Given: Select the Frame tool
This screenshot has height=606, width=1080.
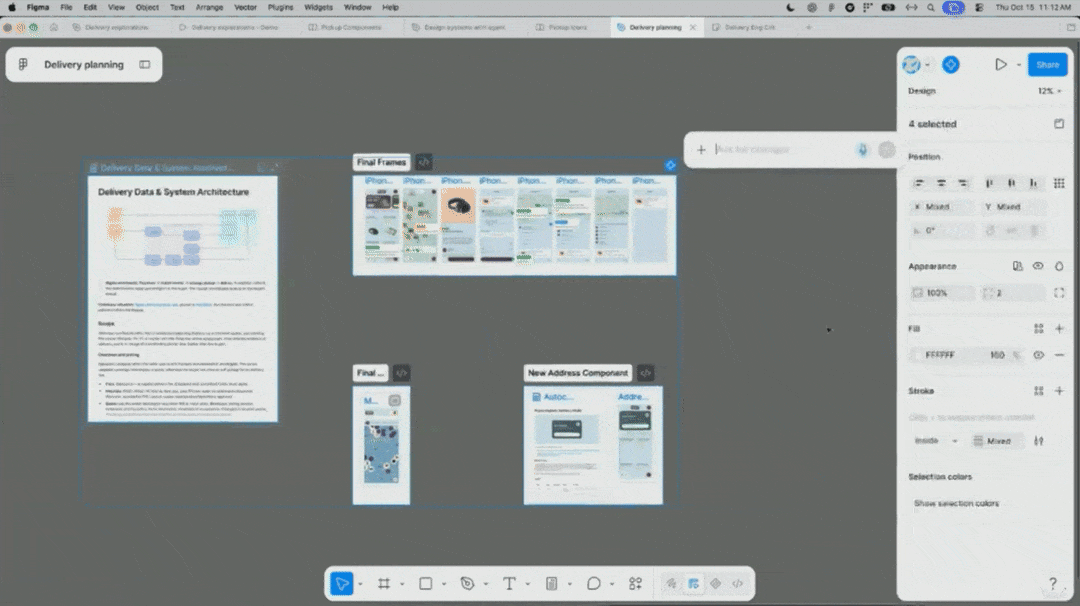Looking at the screenshot, I should [x=384, y=584].
